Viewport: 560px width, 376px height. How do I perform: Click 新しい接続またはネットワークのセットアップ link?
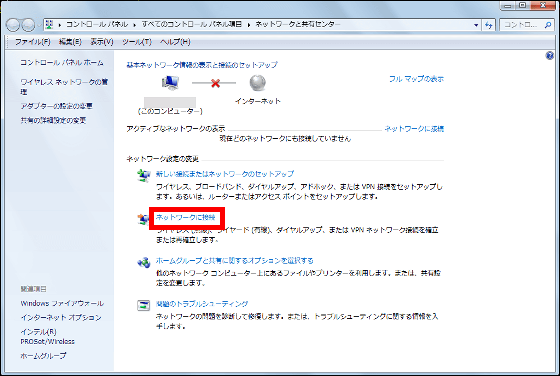pos(225,174)
